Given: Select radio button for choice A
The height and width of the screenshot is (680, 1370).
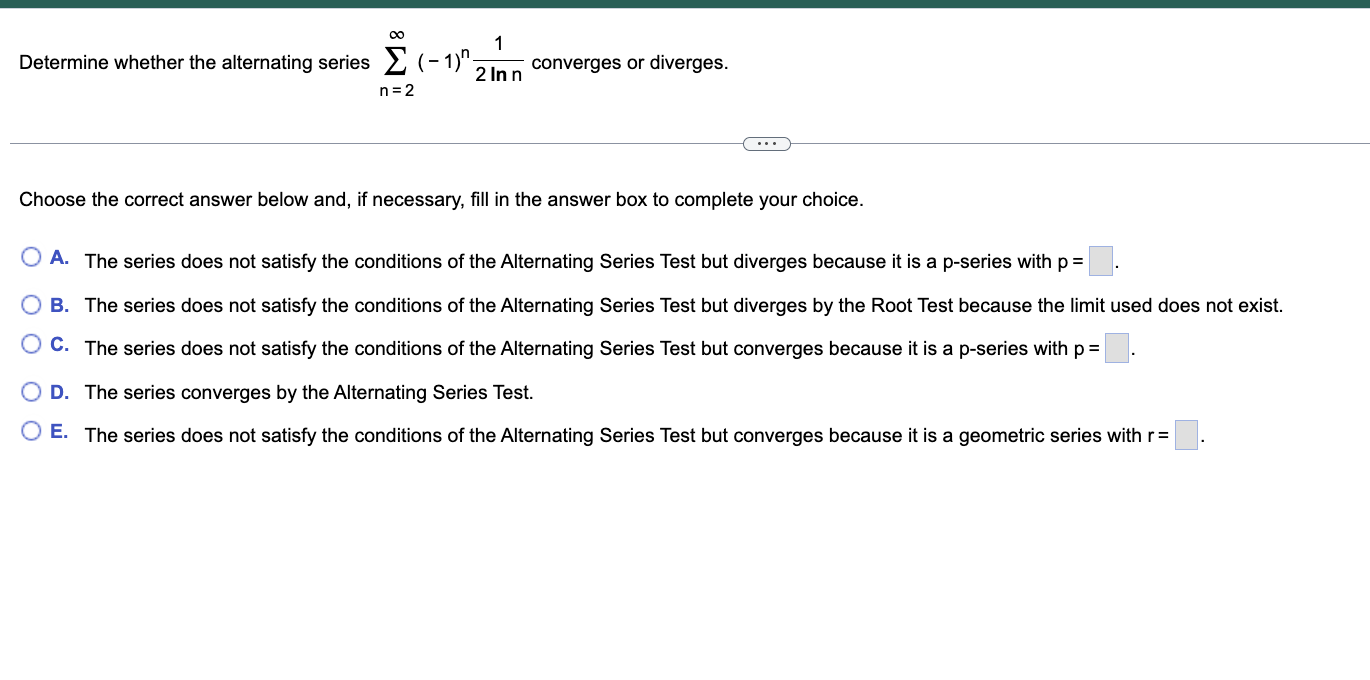Looking at the screenshot, I should pyautogui.click(x=31, y=257).
